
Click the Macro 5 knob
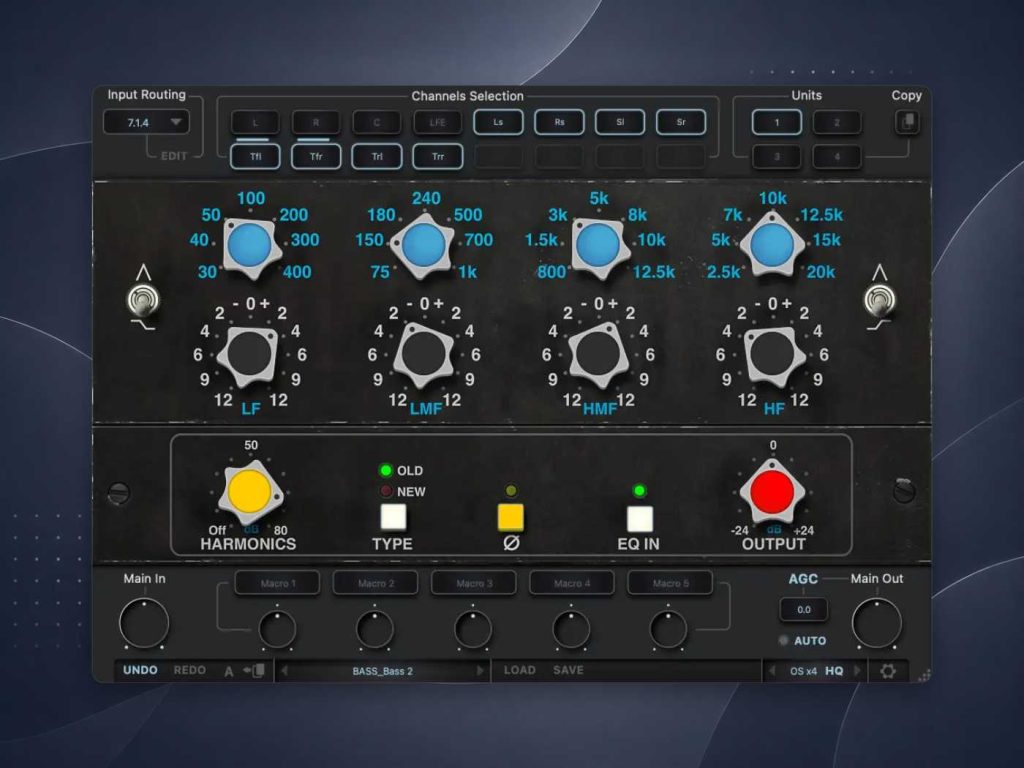[669, 629]
